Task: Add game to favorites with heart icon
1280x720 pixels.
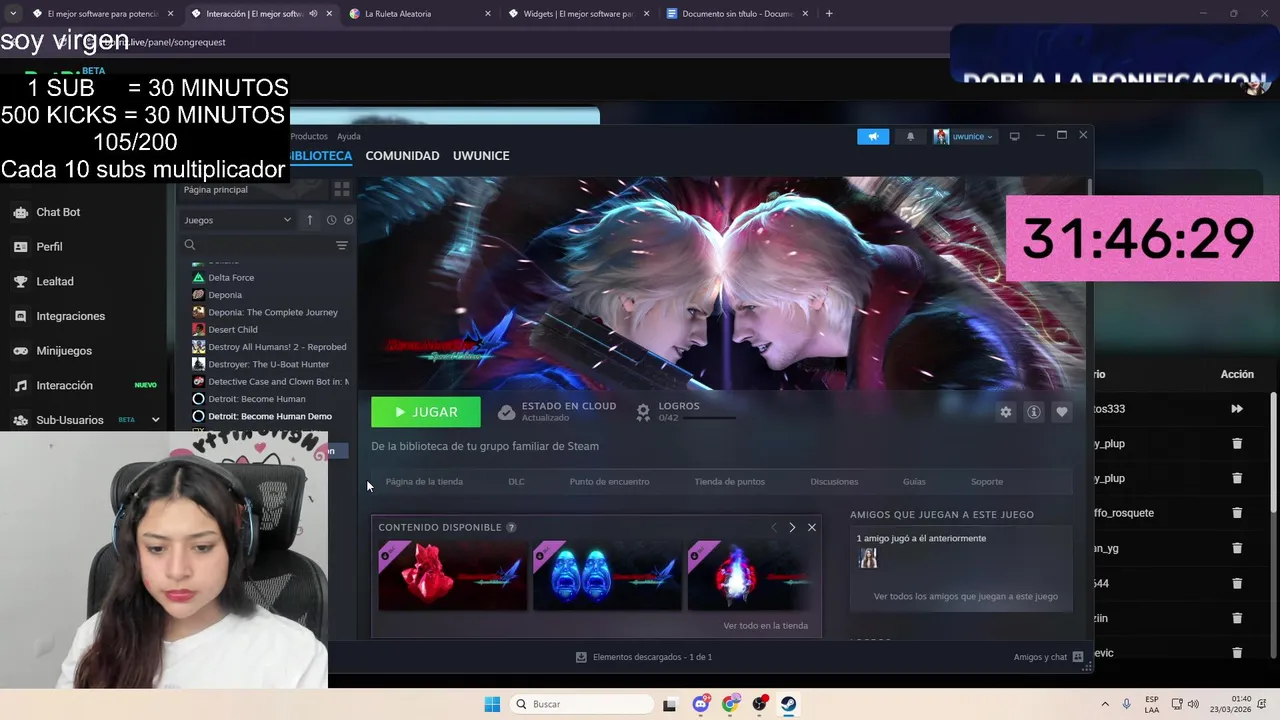Action: (x=1062, y=412)
